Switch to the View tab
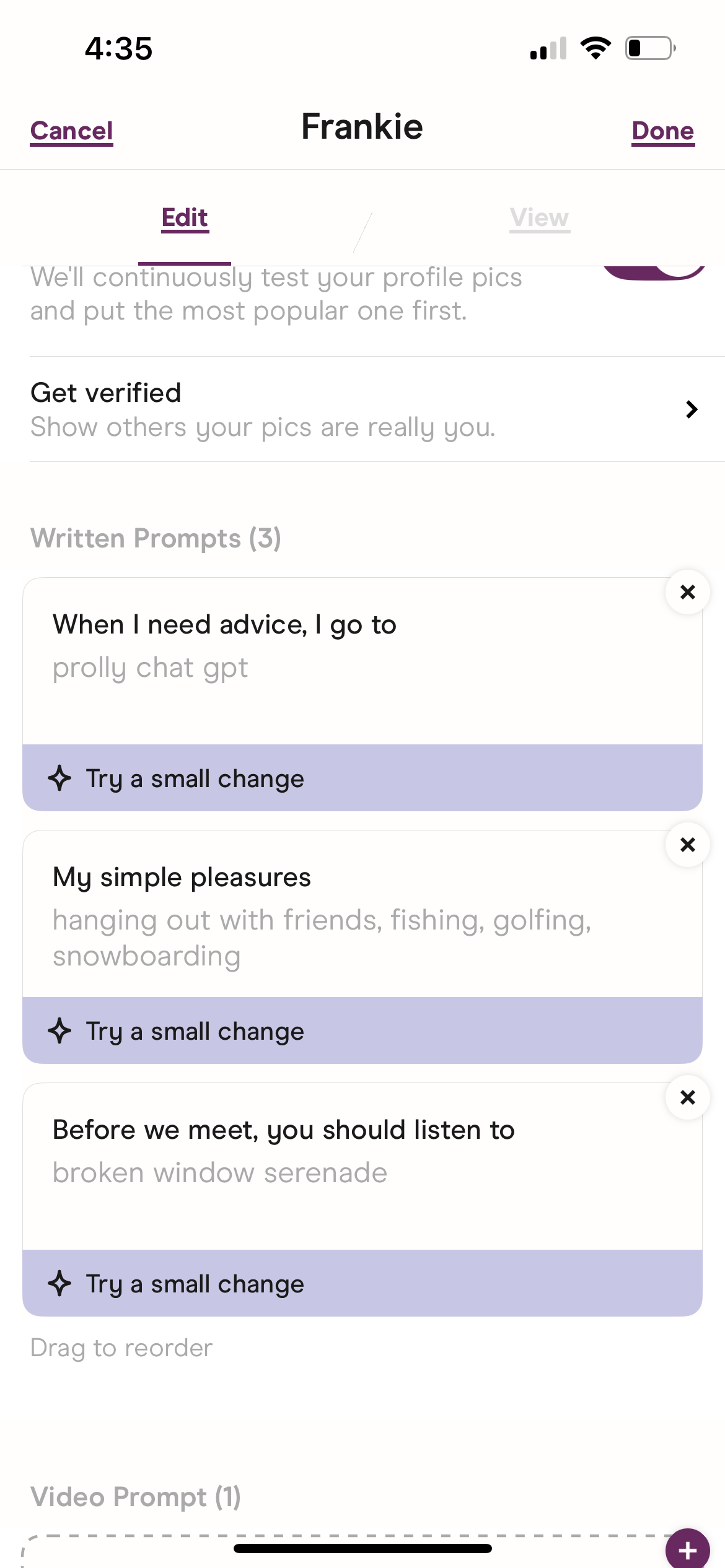This screenshot has width=725, height=1568. coord(540,218)
